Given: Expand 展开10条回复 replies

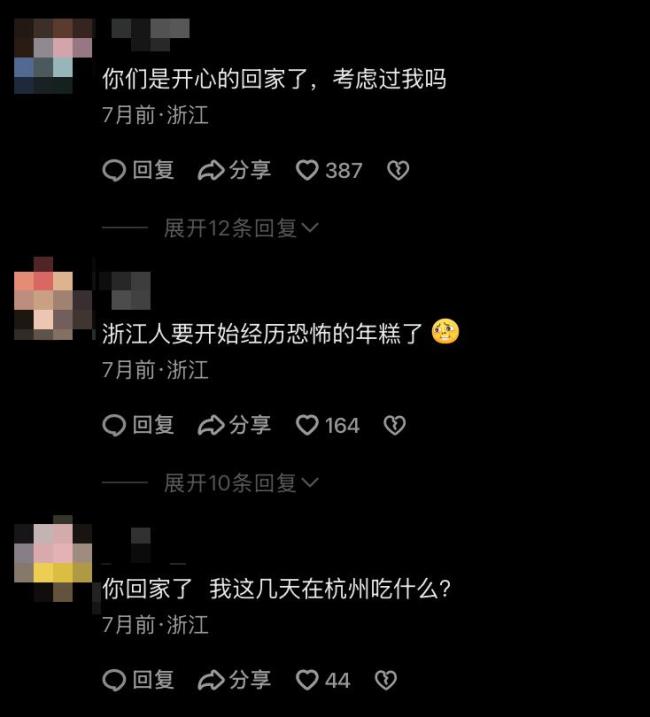Looking at the screenshot, I should pos(241,483).
